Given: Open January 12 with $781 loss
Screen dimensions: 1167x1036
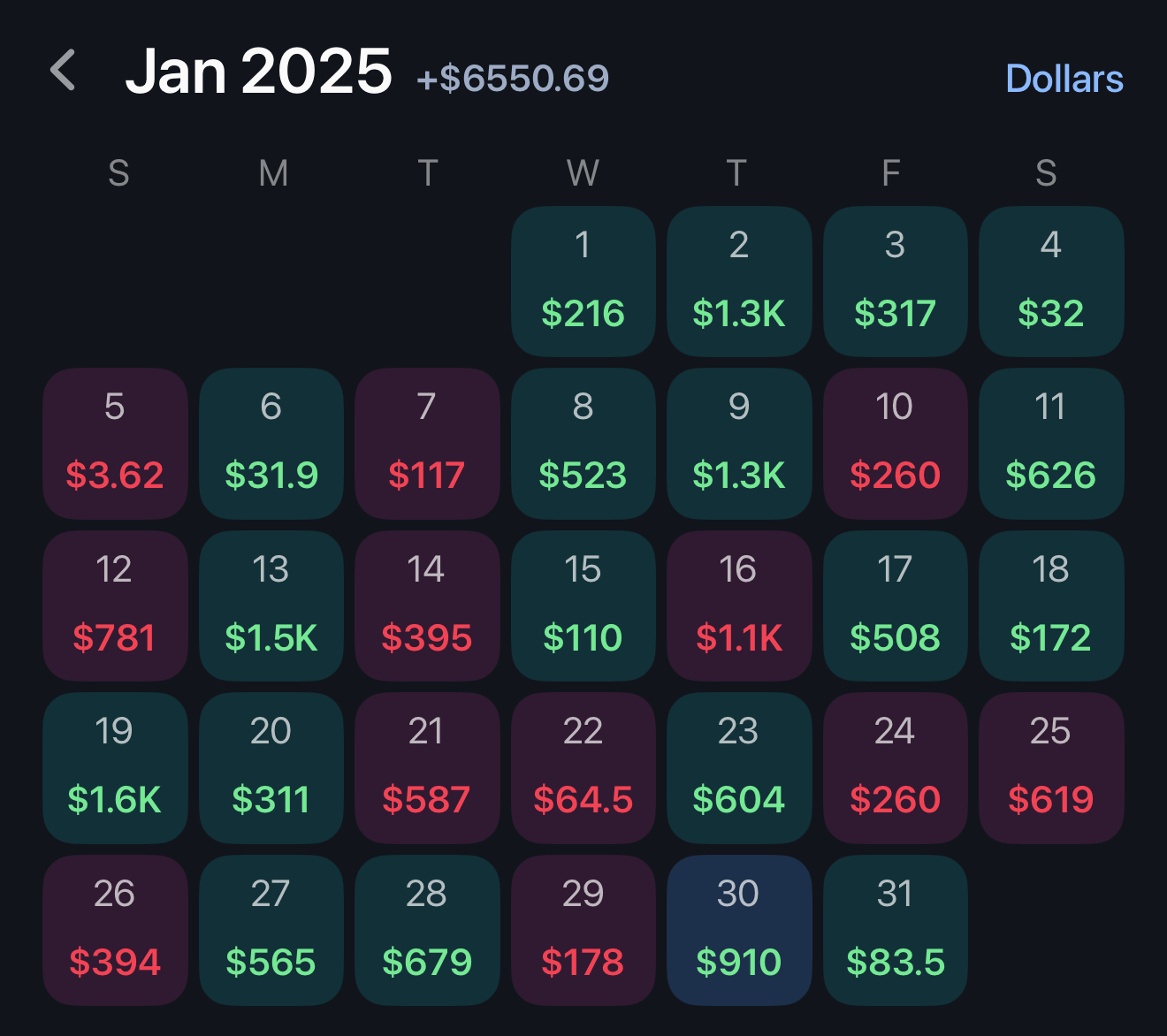Looking at the screenshot, I should (x=115, y=606).
